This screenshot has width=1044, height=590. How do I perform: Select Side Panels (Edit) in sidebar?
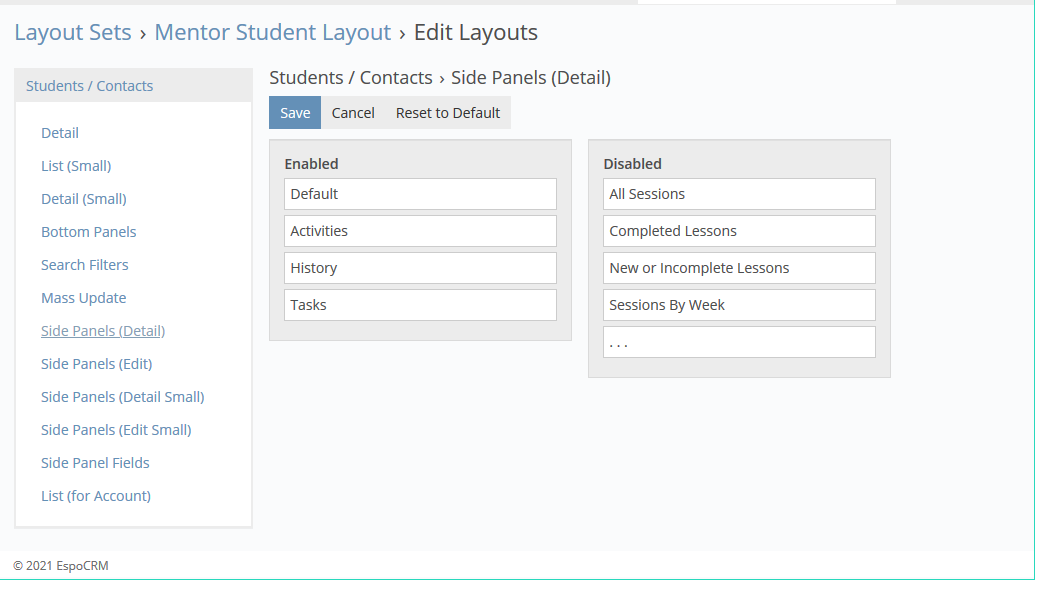[96, 364]
